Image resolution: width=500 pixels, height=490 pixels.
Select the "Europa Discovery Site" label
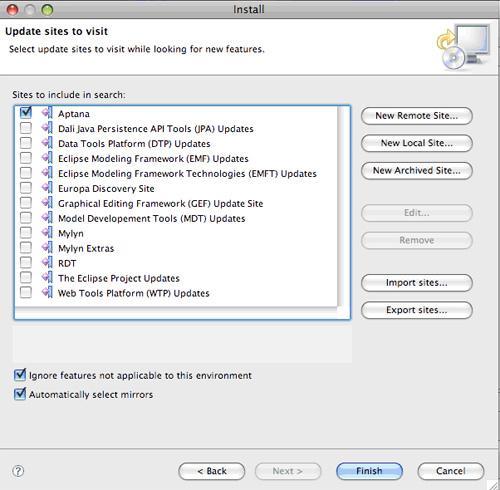coord(106,189)
